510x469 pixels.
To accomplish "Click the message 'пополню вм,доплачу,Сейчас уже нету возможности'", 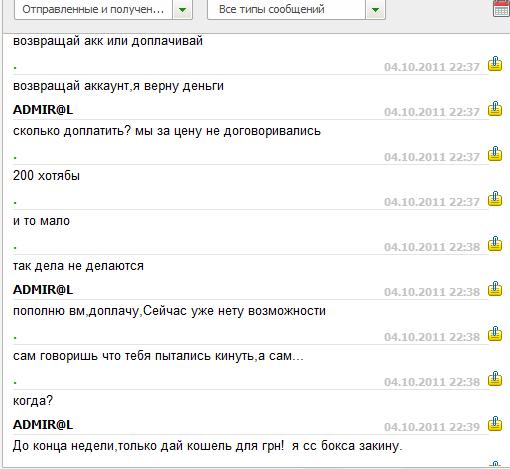I will tap(169, 311).
